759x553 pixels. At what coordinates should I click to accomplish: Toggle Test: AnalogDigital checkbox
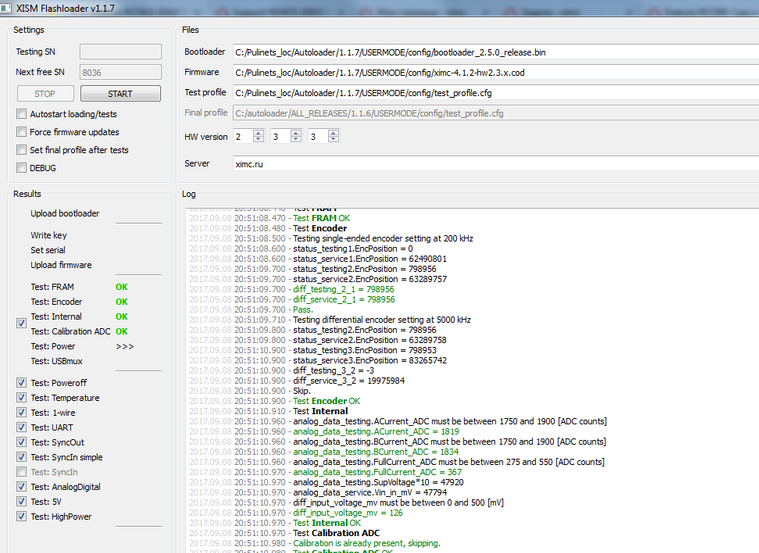pyautogui.click(x=21, y=487)
